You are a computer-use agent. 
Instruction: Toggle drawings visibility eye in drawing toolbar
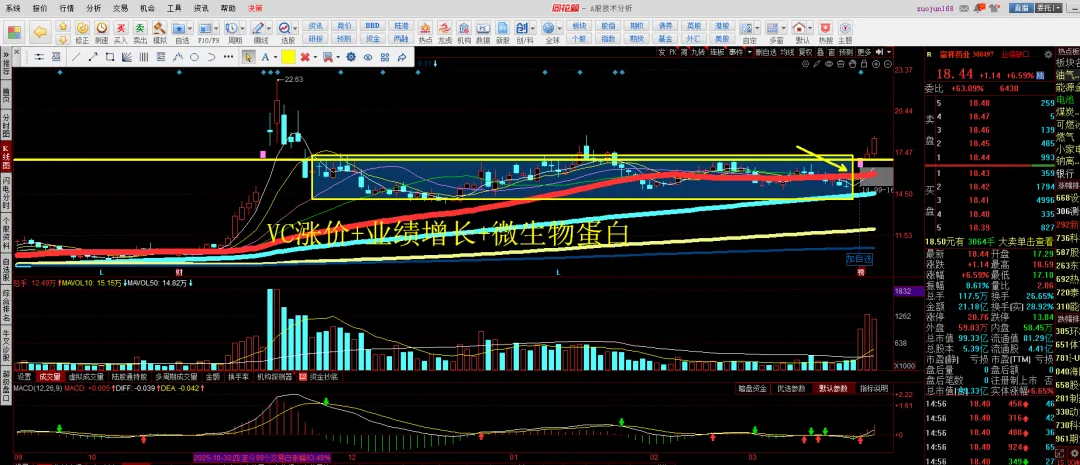(368, 56)
